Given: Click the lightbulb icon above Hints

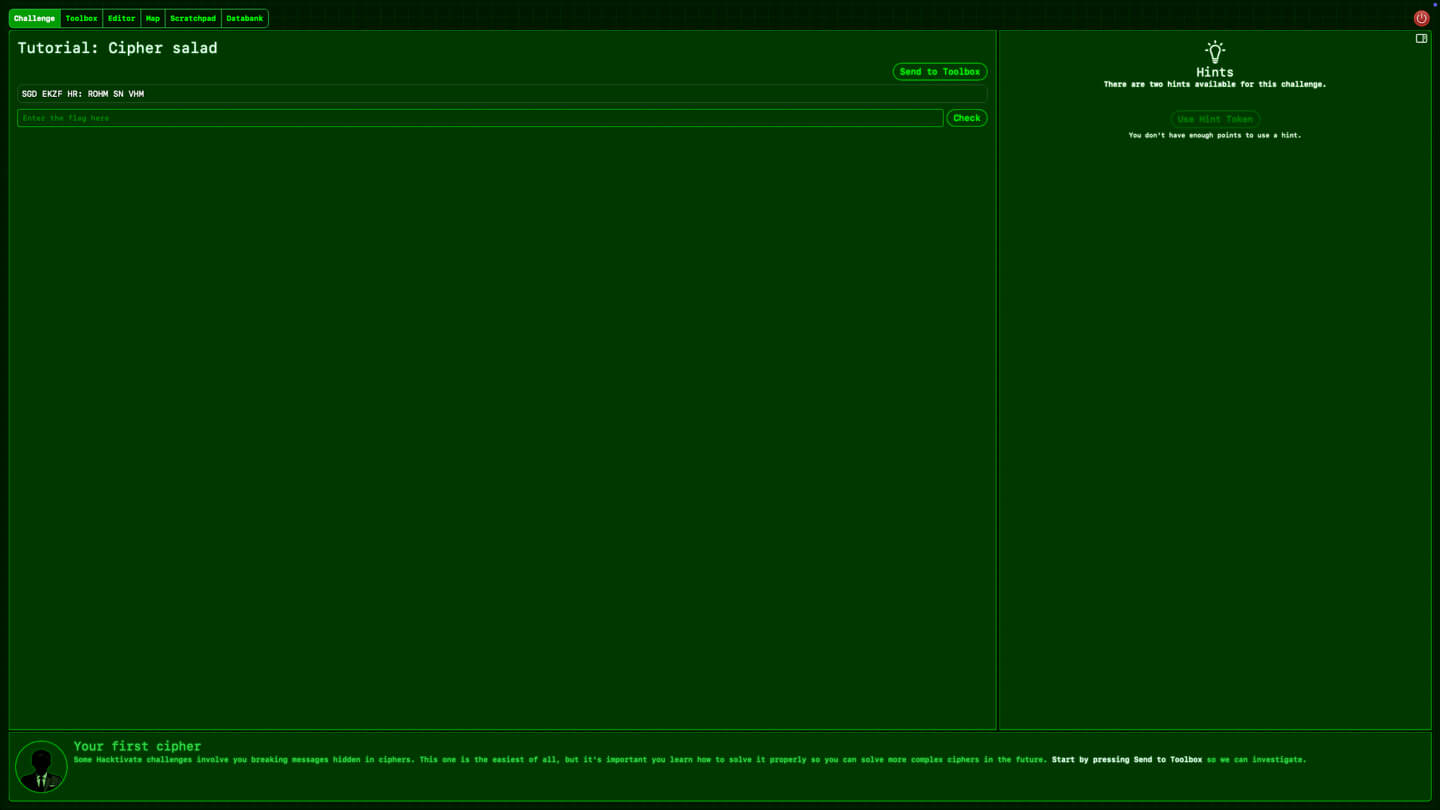Looking at the screenshot, I should pyautogui.click(x=1214, y=51).
